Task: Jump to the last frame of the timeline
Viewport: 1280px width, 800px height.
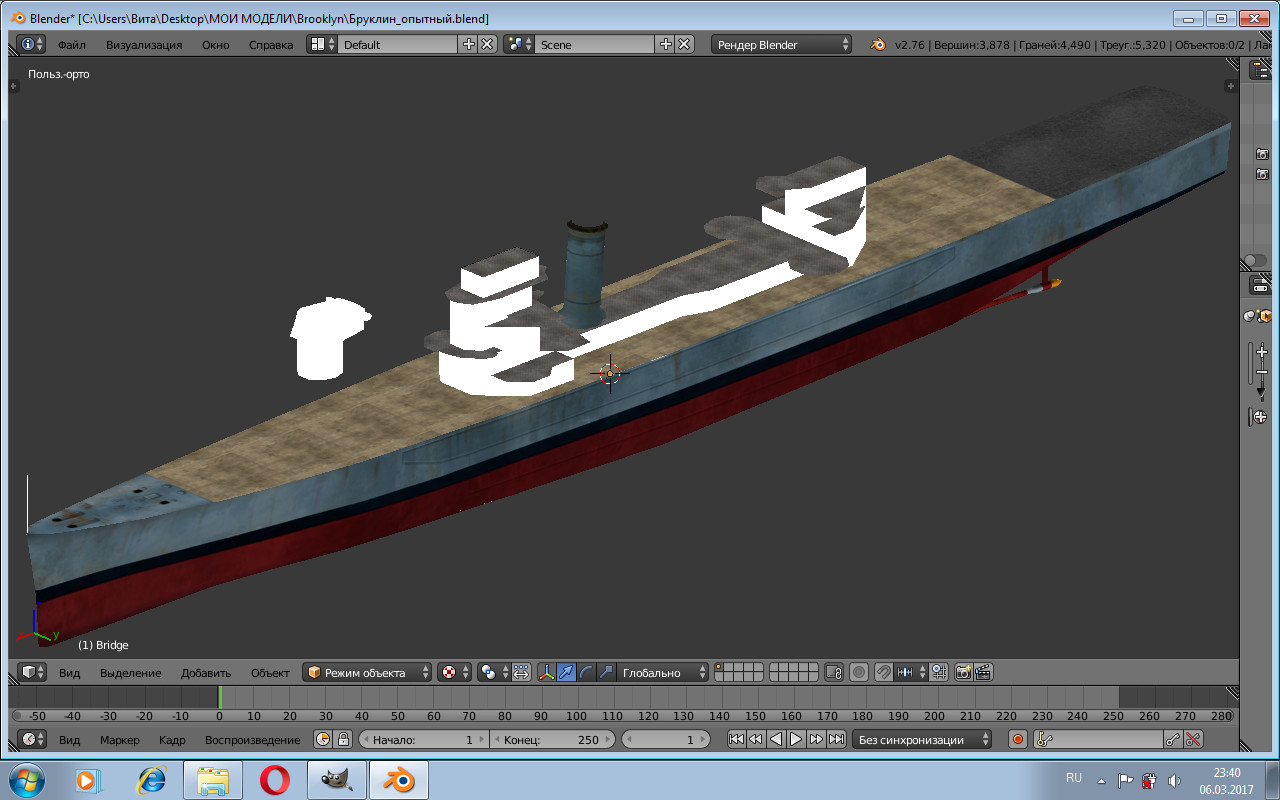Action: point(836,740)
